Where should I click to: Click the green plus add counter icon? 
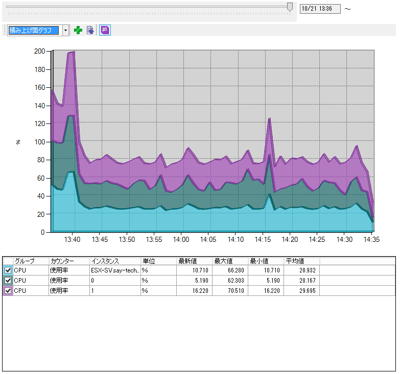[78, 30]
